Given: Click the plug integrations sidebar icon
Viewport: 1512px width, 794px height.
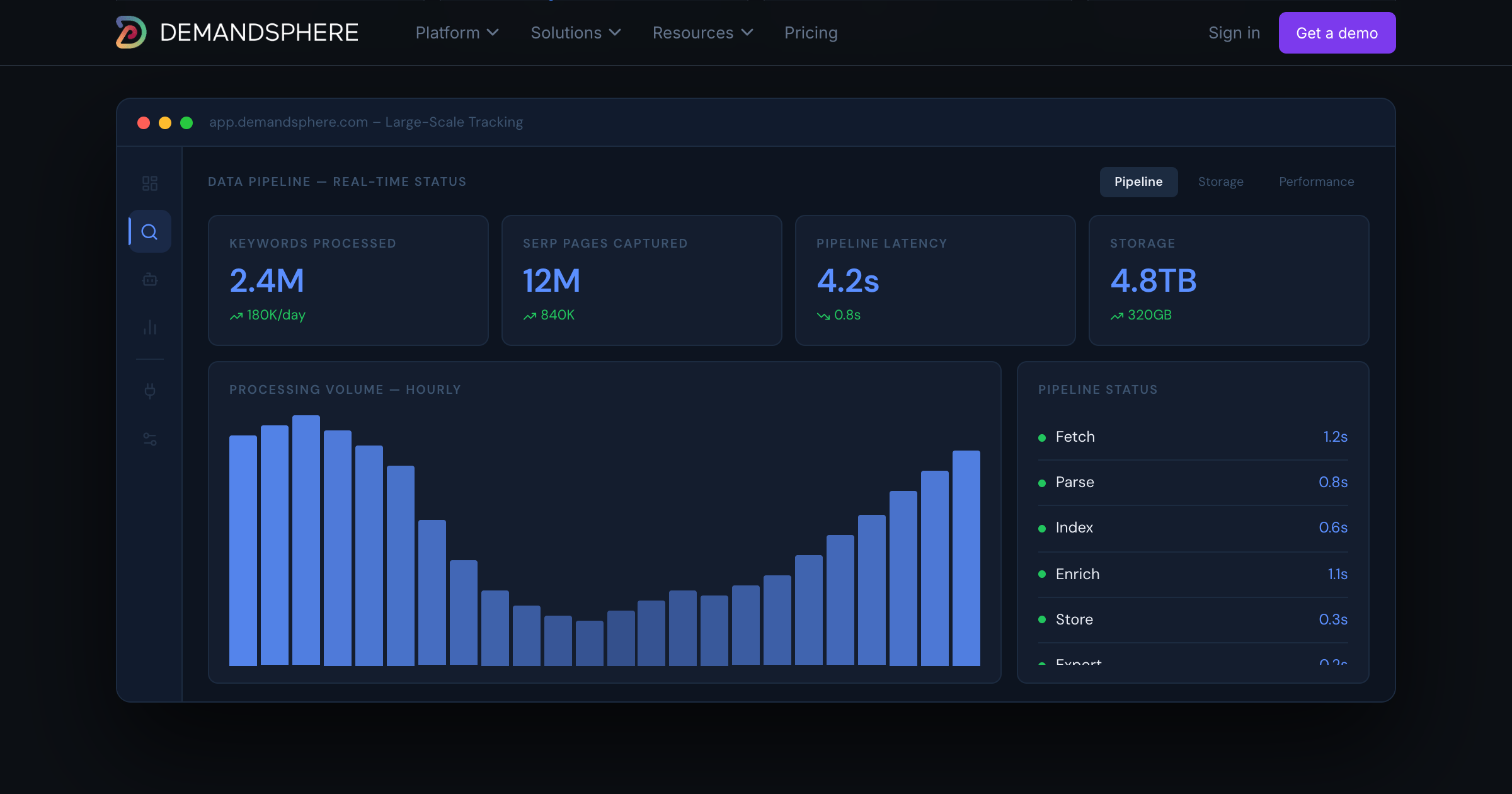Looking at the screenshot, I should (150, 391).
